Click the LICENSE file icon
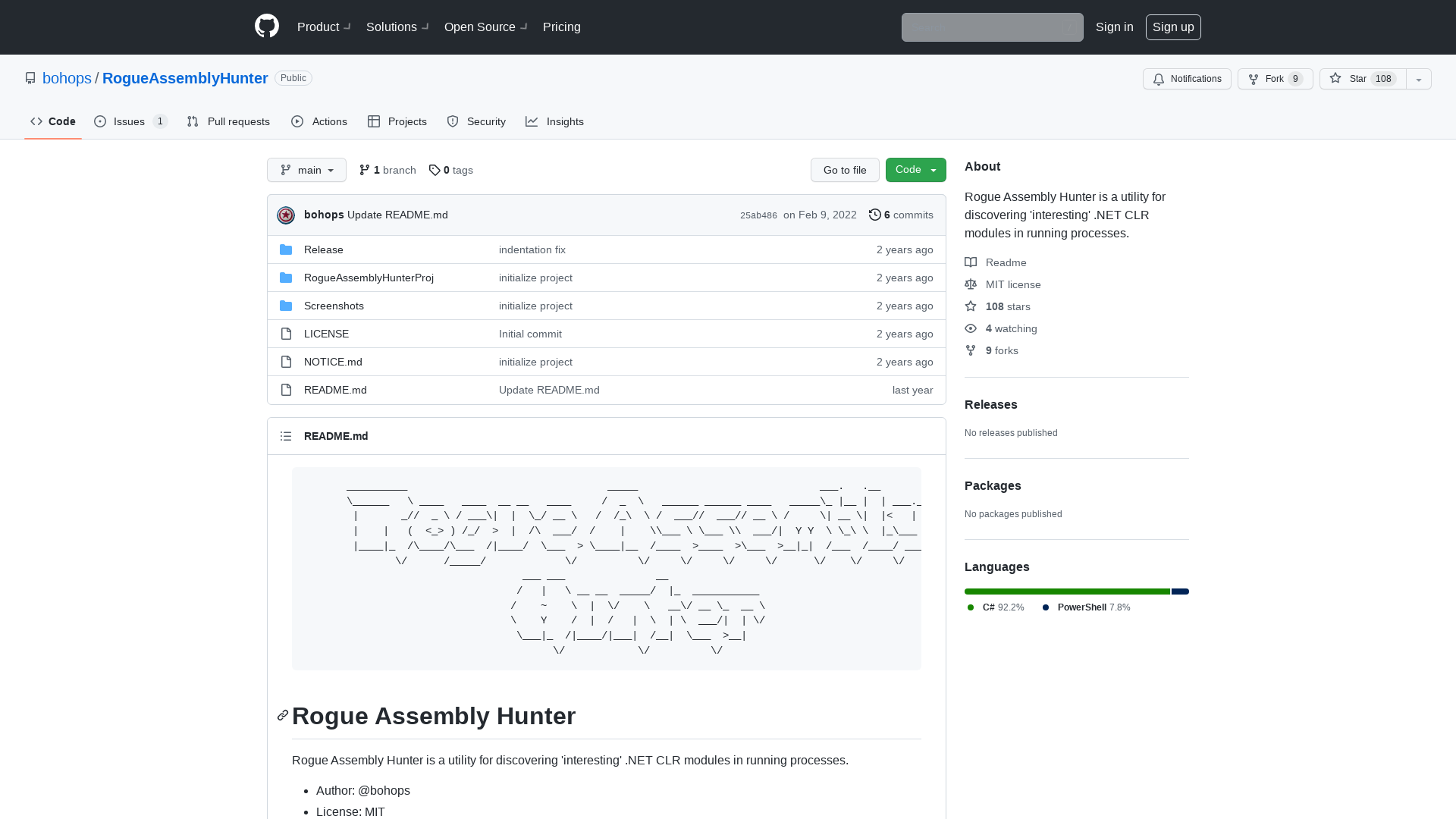 tap(286, 334)
